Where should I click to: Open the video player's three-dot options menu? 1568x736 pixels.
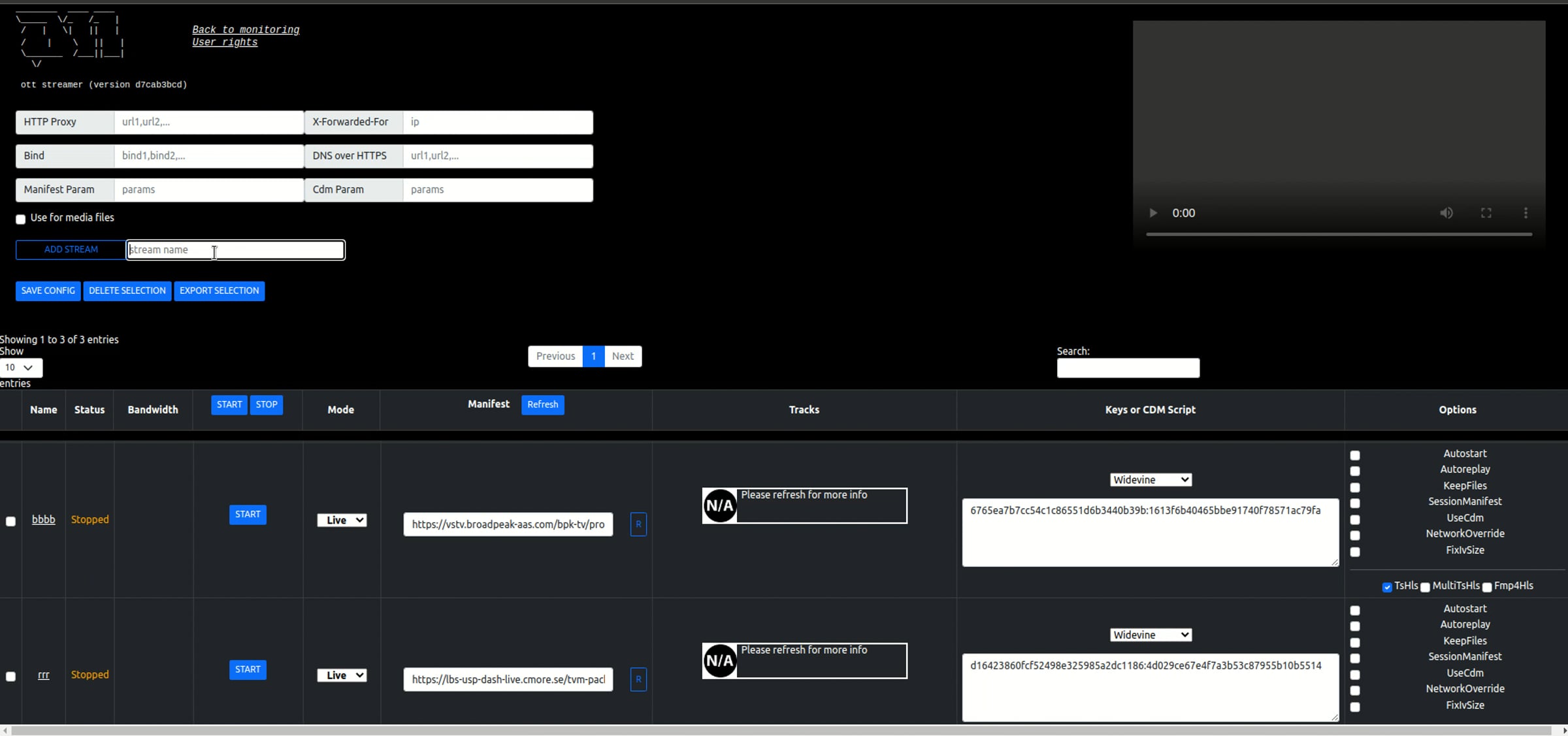point(1526,213)
